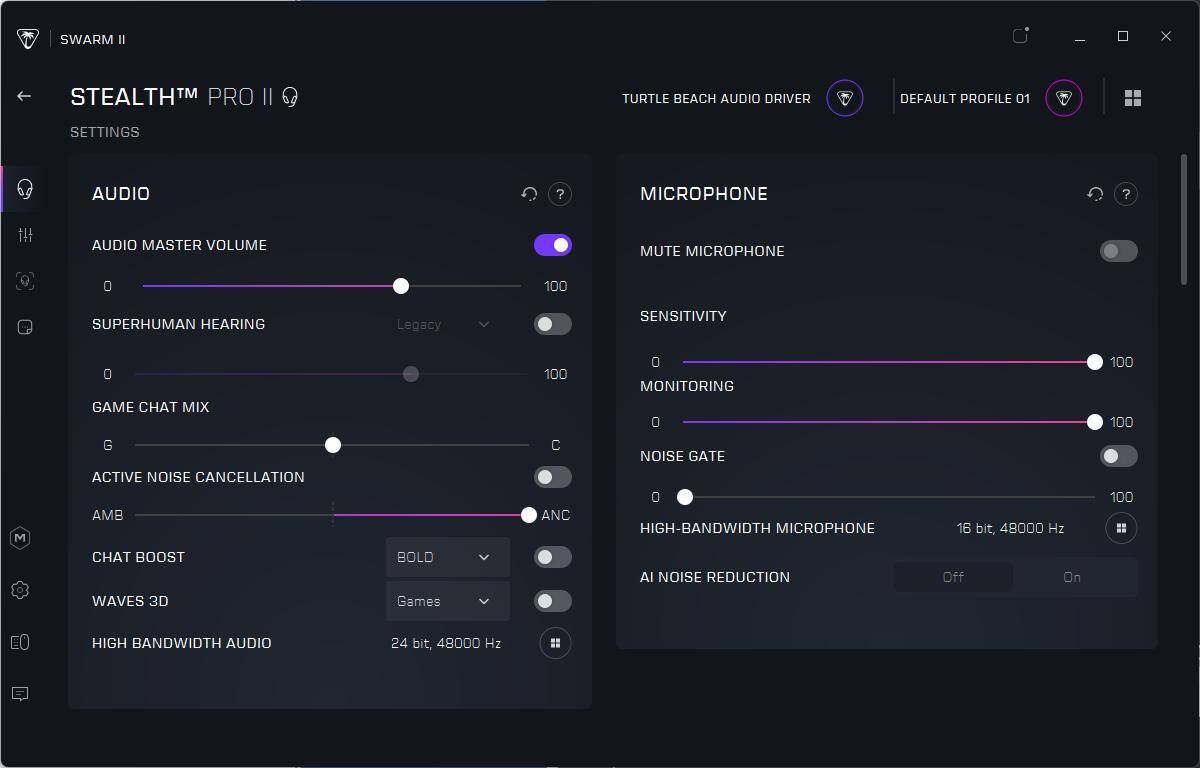Open High Bandwidth Audio format options
The height and width of the screenshot is (768, 1200).
point(555,643)
